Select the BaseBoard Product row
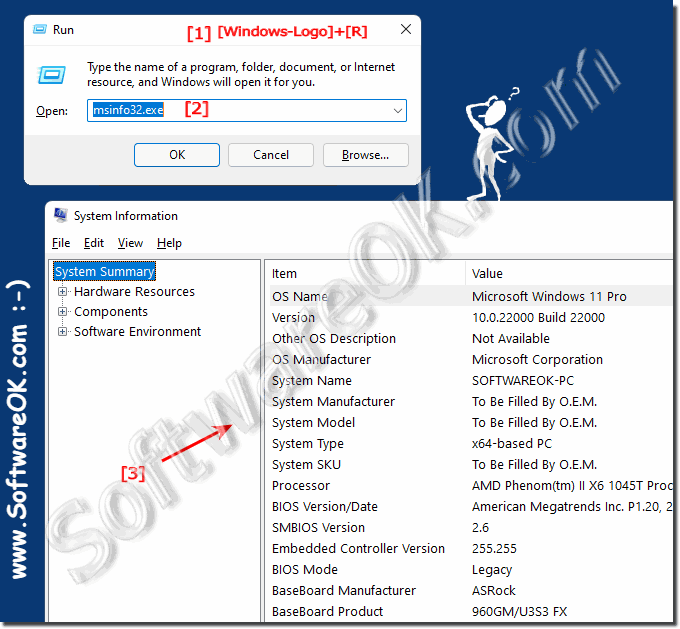The height and width of the screenshot is (629, 680). pos(471,612)
